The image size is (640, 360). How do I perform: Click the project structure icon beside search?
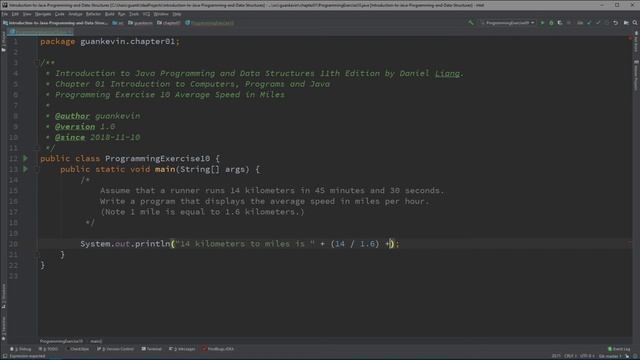pos(626,23)
